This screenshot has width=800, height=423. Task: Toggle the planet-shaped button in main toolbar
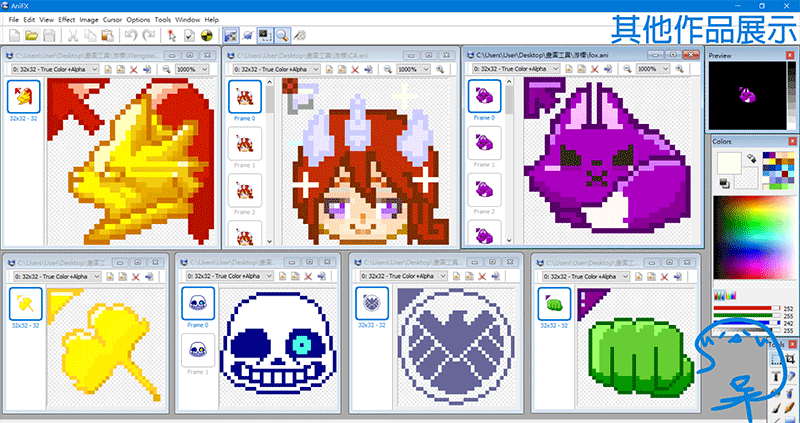pos(247,35)
